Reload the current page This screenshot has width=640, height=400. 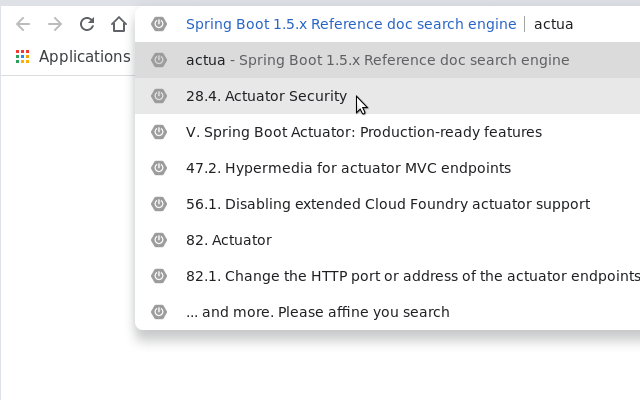click(87, 24)
